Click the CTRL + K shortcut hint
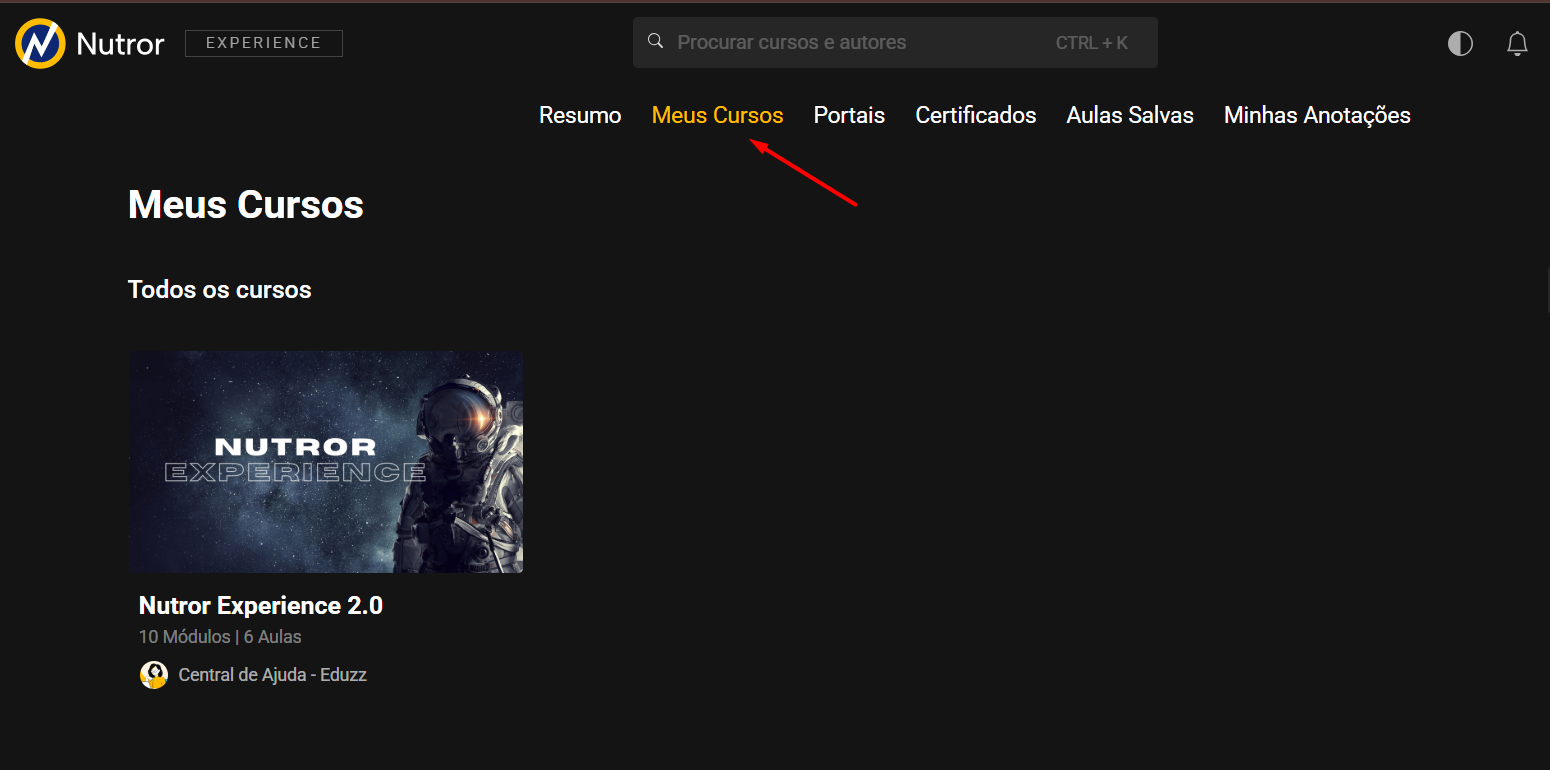Image resolution: width=1550 pixels, height=770 pixels. coord(1091,43)
